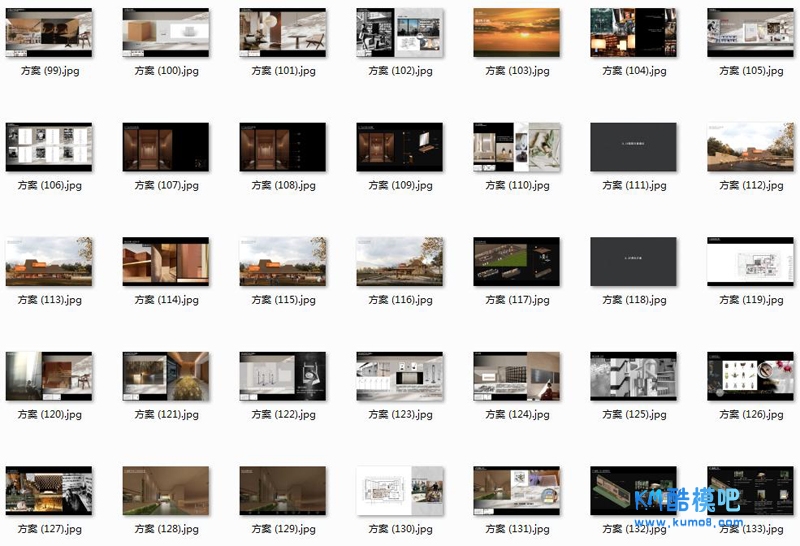Click the 方案 (112).jpg building image
The width and height of the screenshot is (800, 546).
click(750, 147)
